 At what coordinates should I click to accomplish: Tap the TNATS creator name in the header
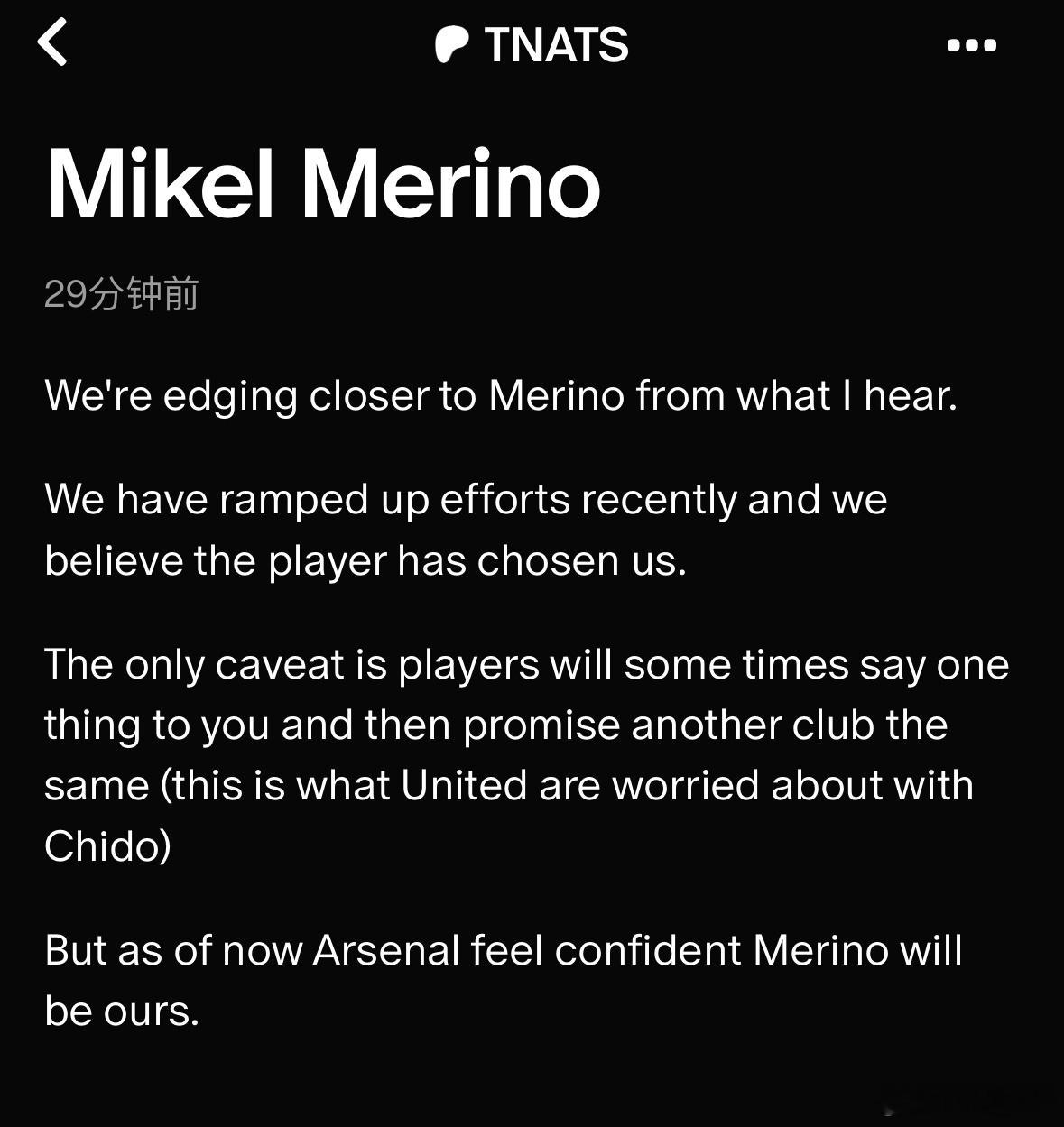point(556,45)
